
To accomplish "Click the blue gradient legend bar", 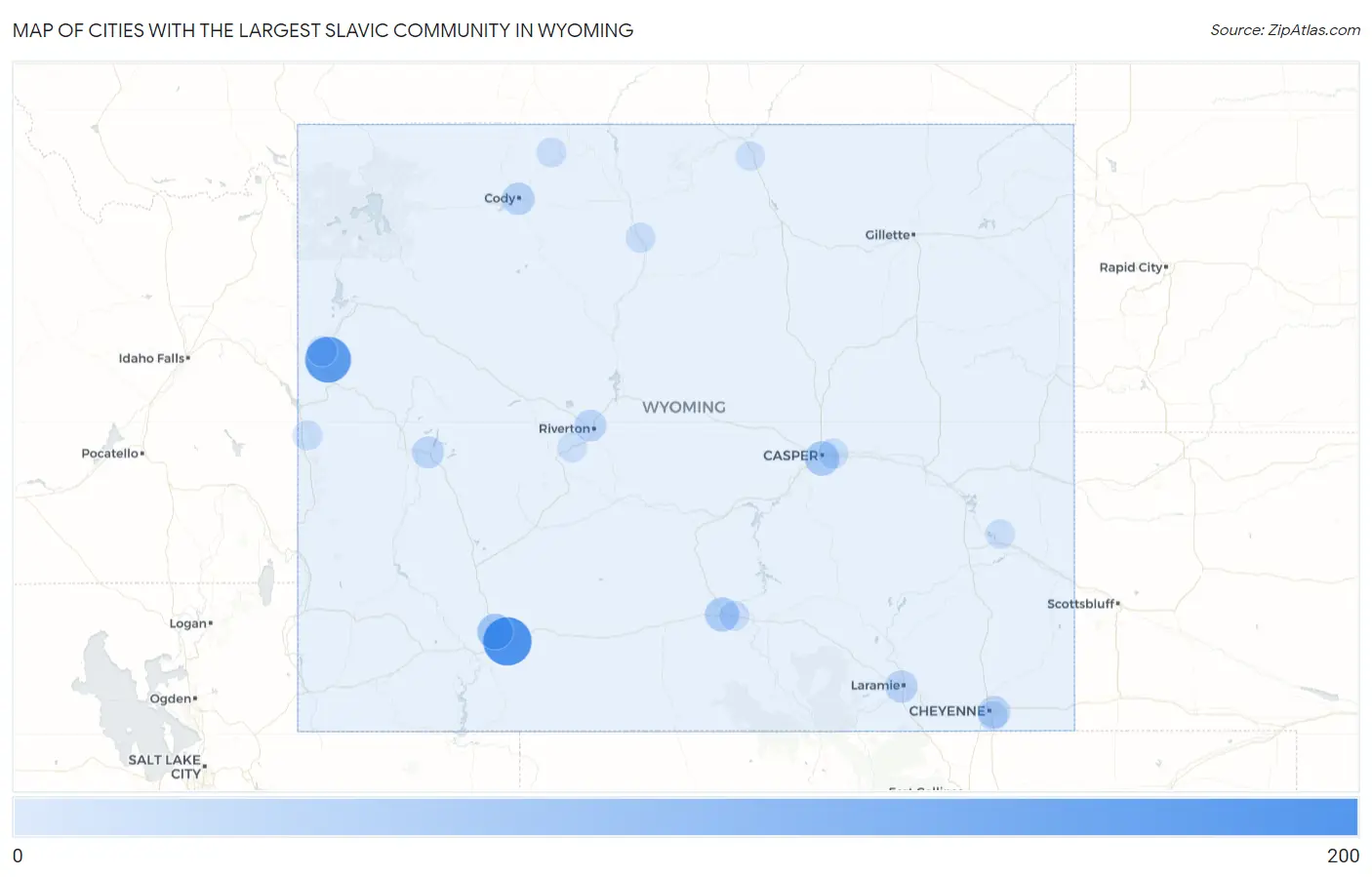I will [x=685, y=817].
